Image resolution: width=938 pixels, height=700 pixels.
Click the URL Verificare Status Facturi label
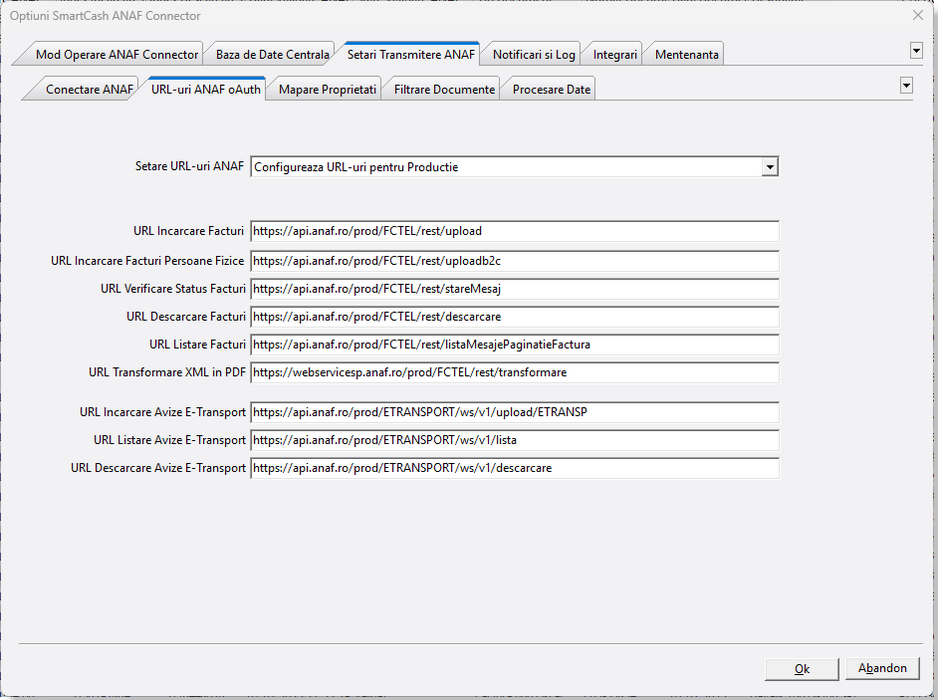pyautogui.click(x=173, y=288)
